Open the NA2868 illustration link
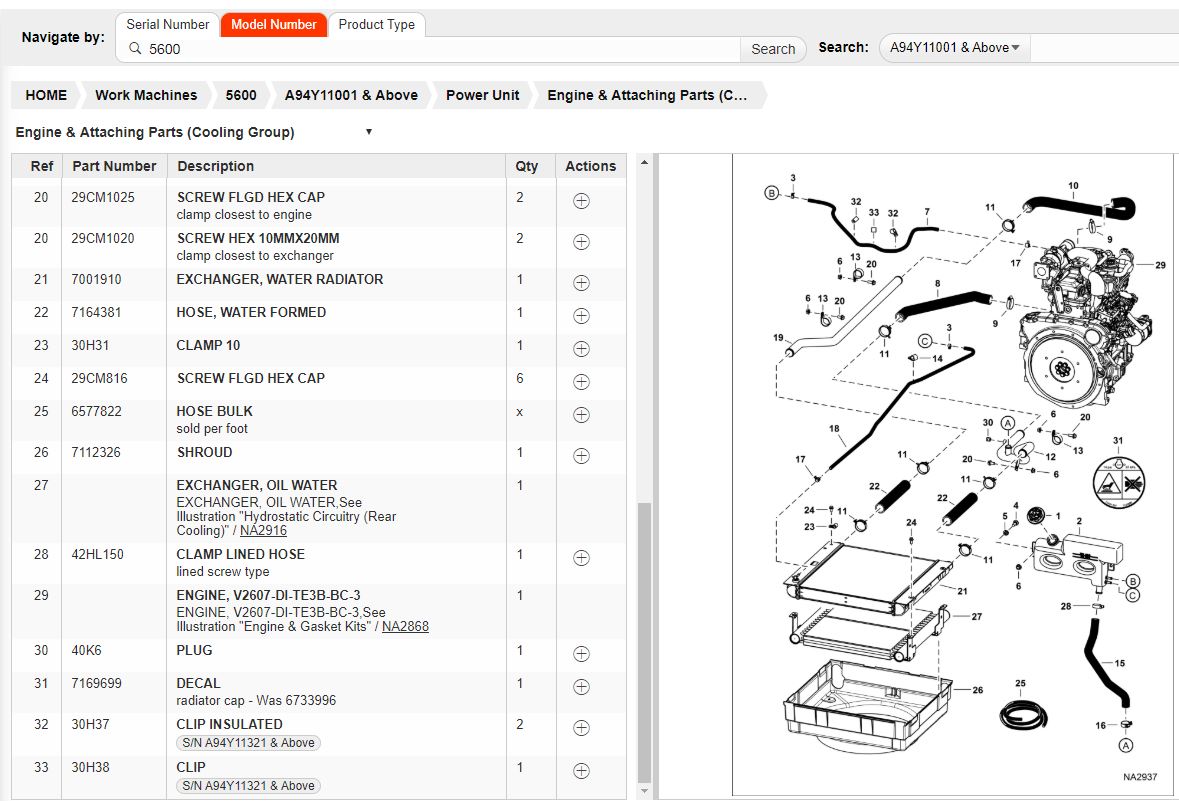 (405, 627)
